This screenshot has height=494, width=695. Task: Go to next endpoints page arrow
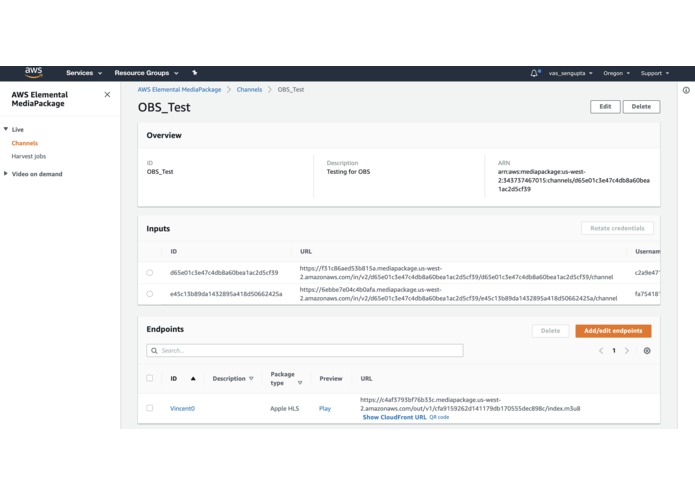(627, 350)
